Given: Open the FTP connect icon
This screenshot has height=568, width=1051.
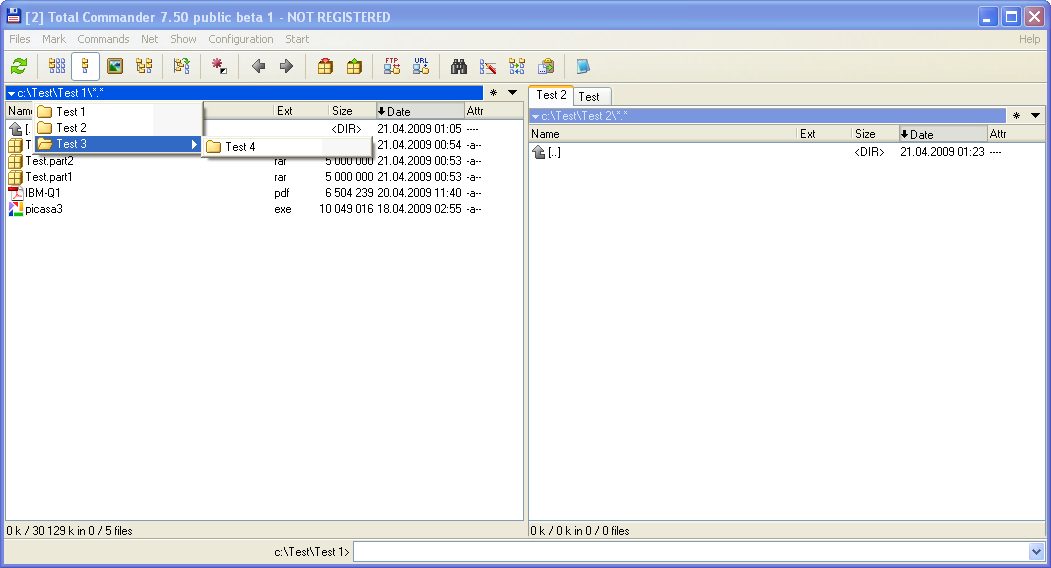Looking at the screenshot, I should click(x=392, y=66).
